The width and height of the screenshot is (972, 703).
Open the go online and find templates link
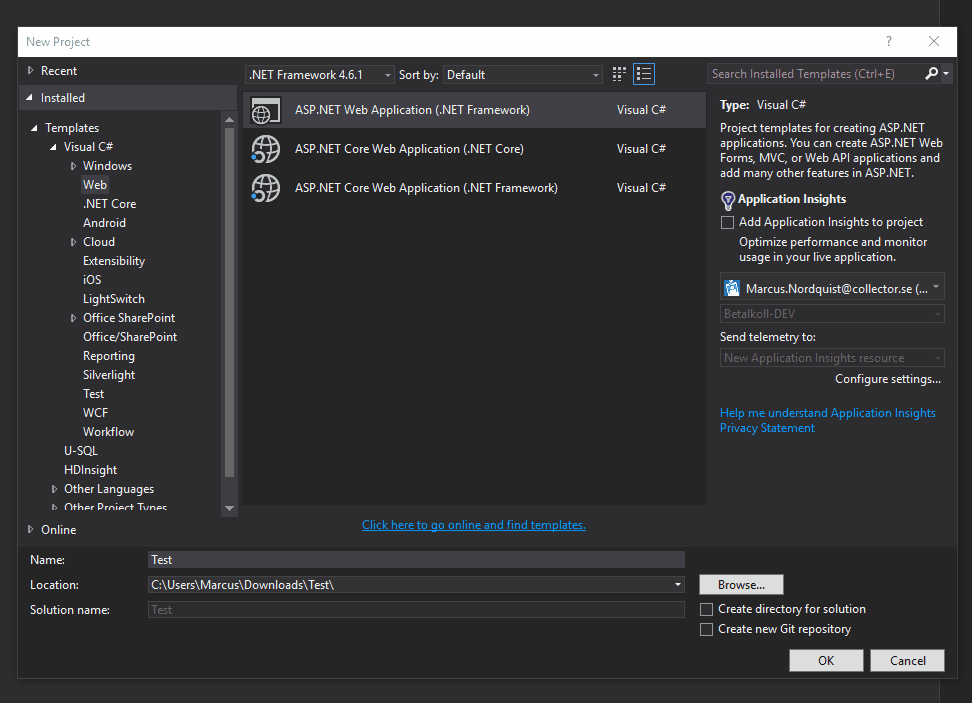473,524
